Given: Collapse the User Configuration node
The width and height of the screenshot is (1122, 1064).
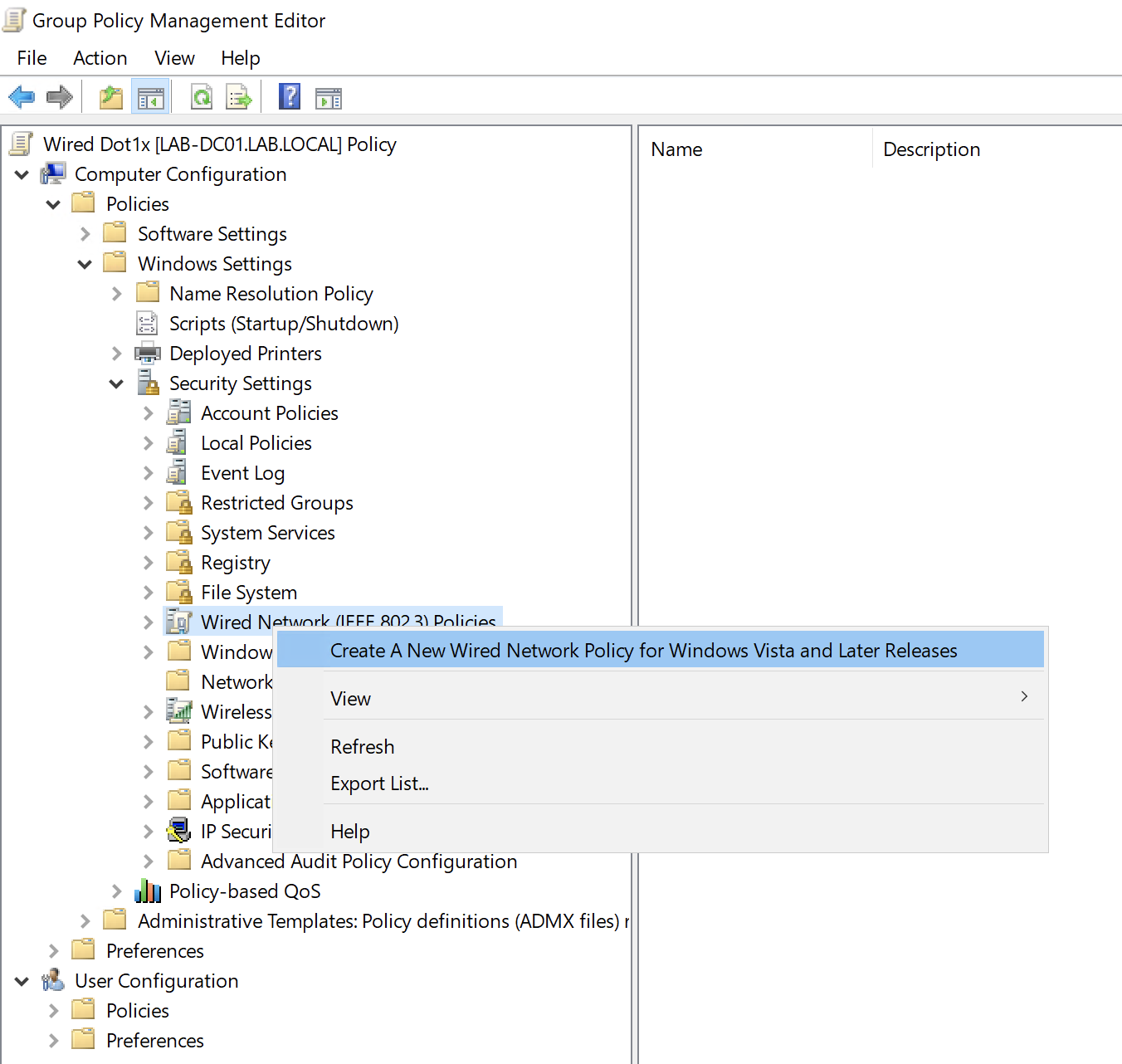Looking at the screenshot, I should click(22, 981).
